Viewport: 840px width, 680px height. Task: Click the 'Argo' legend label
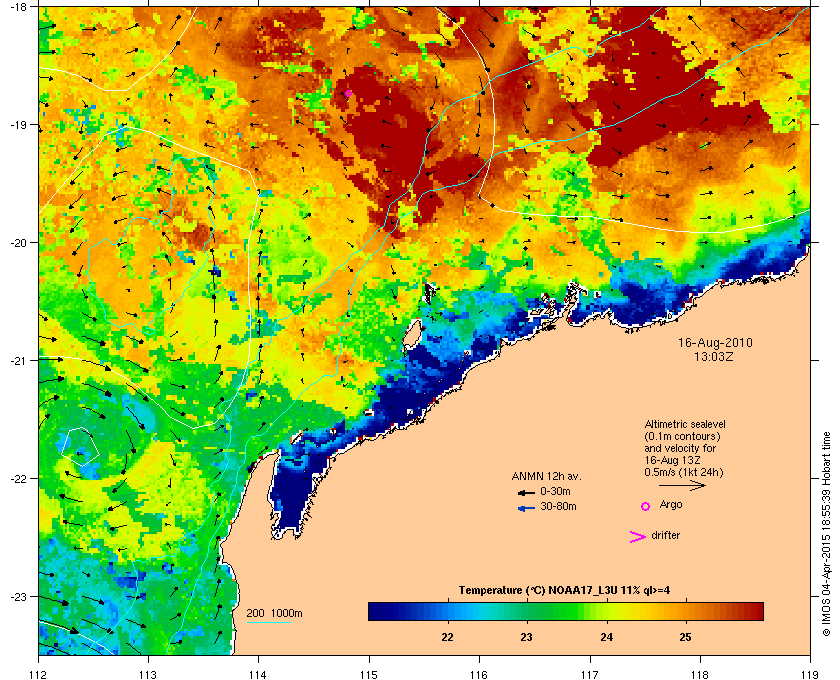click(671, 504)
